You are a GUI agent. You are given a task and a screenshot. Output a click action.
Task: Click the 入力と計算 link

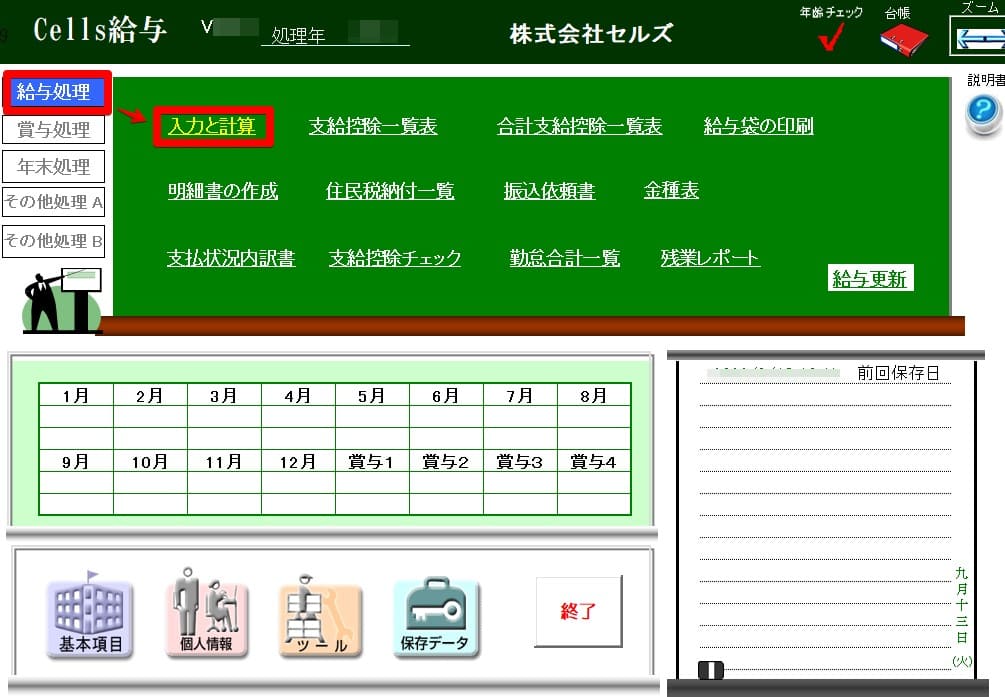[212, 127]
